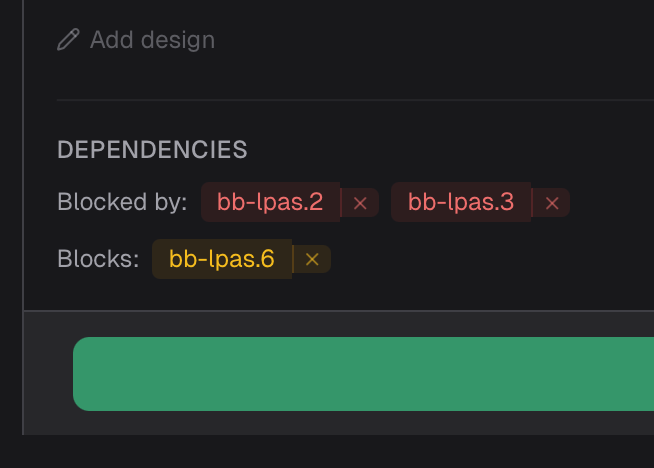Click the horizontal divider above DEPENDENCIES
This screenshot has width=654, height=468.
coord(350,100)
